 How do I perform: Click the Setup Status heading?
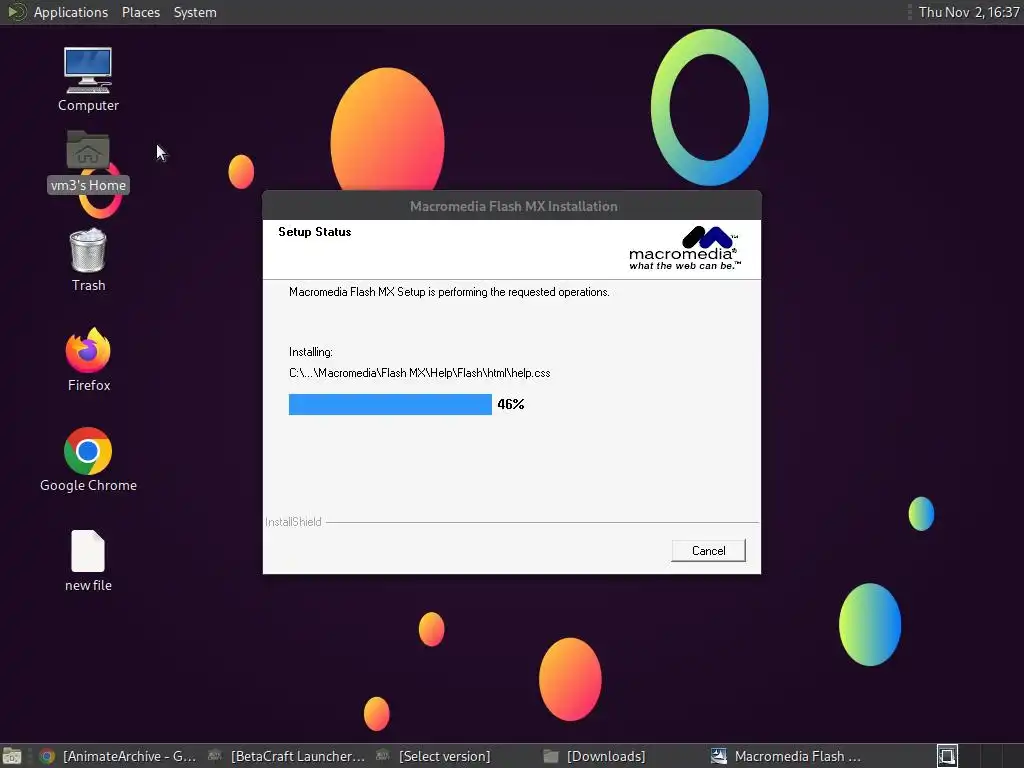pos(315,232)
